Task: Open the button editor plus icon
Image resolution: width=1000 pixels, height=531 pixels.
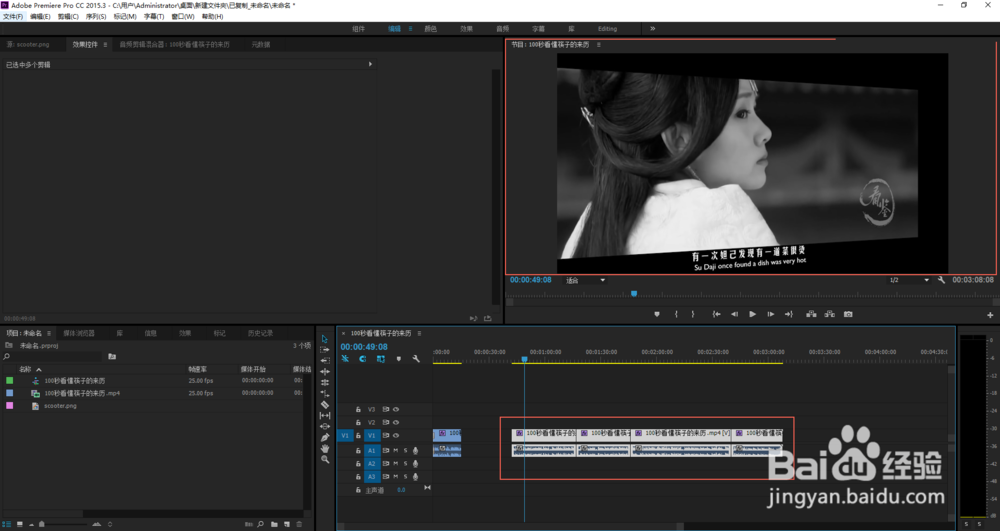Action: [990, 315]
